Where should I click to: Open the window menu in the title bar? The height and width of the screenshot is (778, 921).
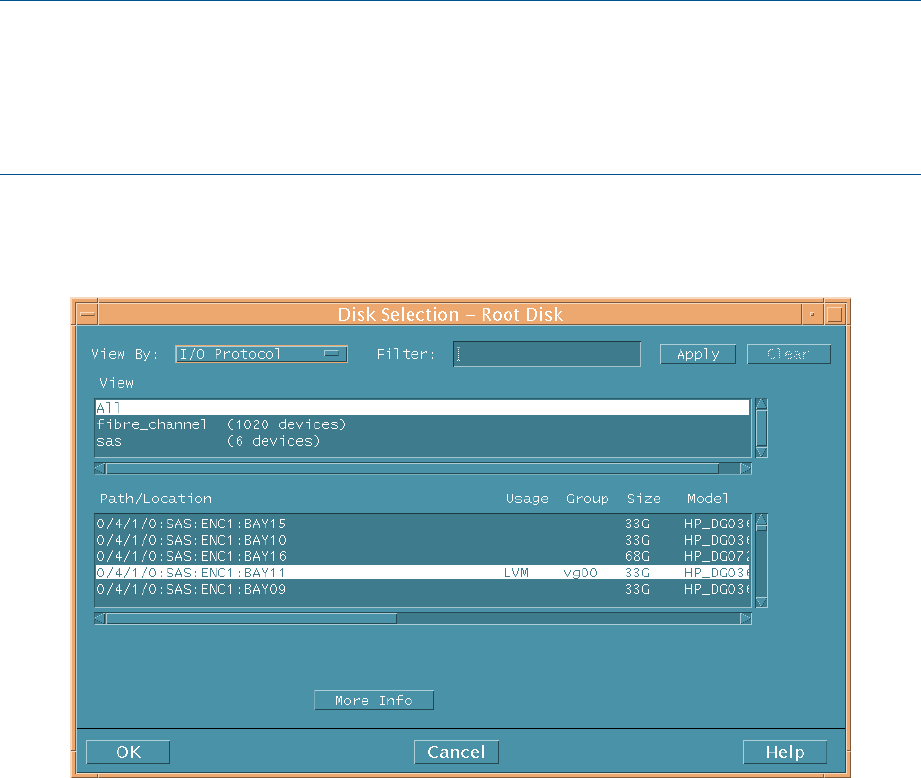[88, 315]
